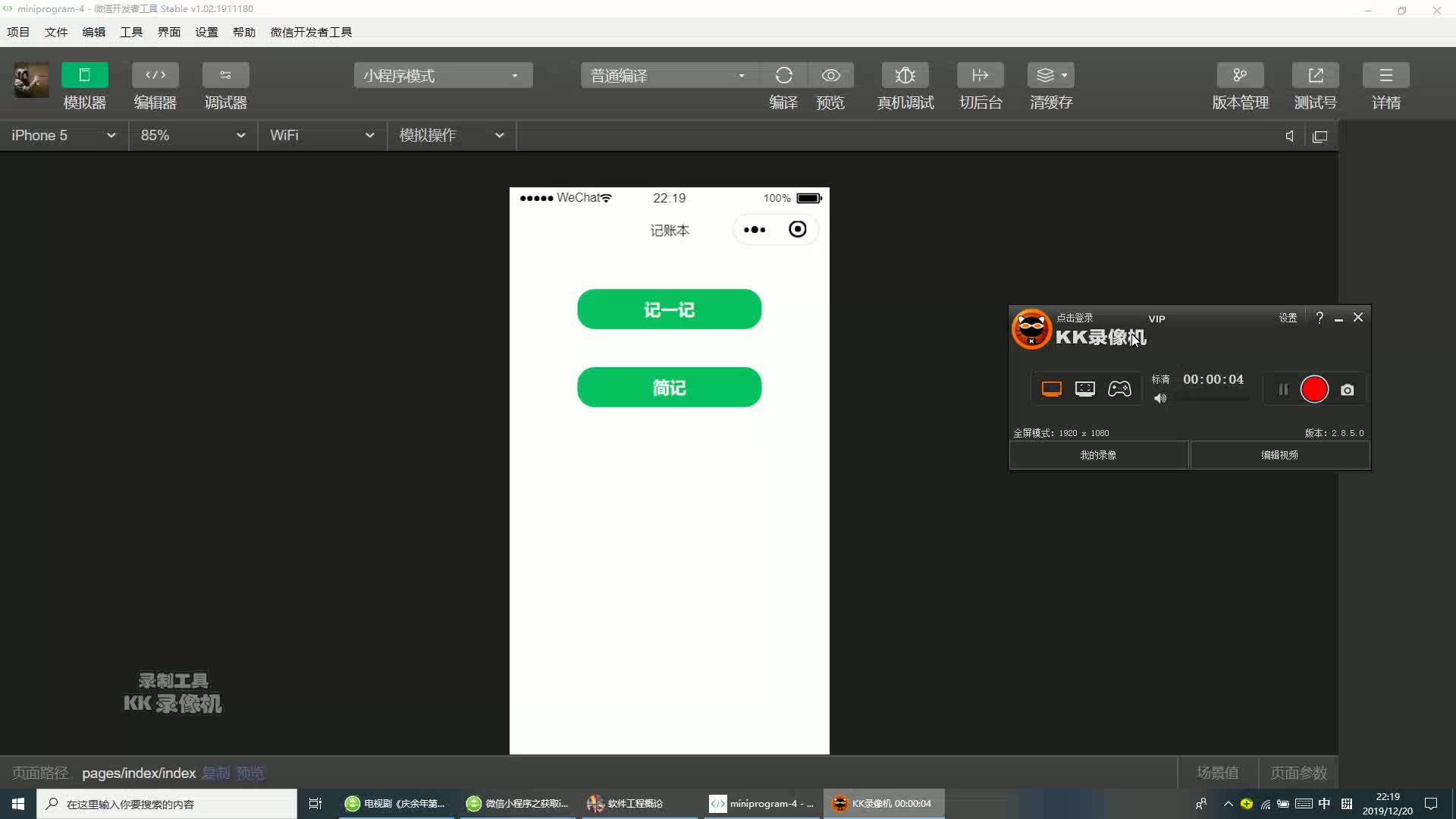
Task: Click 我的录像 button in KK recorder
Action: (1098, 455)
